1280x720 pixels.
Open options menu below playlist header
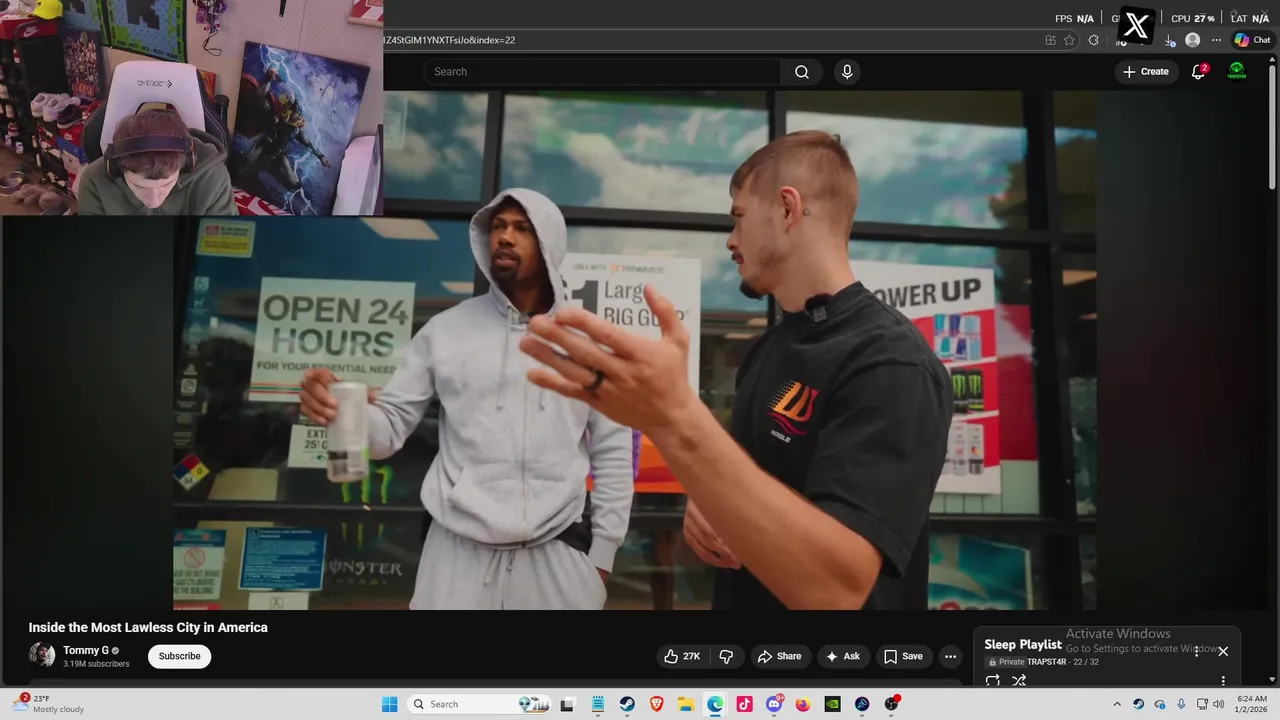[1223, 680]
